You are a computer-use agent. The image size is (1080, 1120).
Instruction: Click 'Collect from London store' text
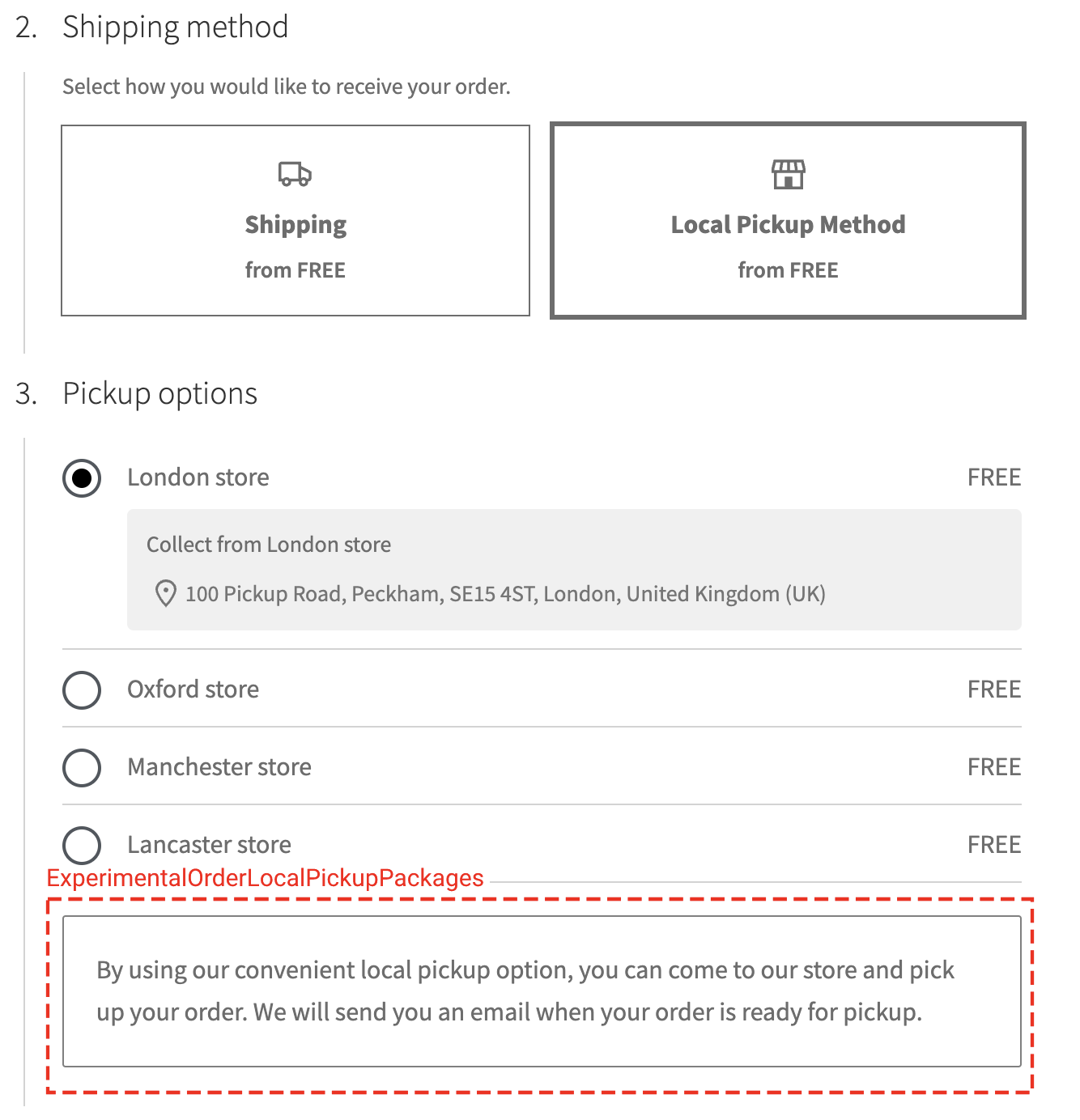click(268, 544)
